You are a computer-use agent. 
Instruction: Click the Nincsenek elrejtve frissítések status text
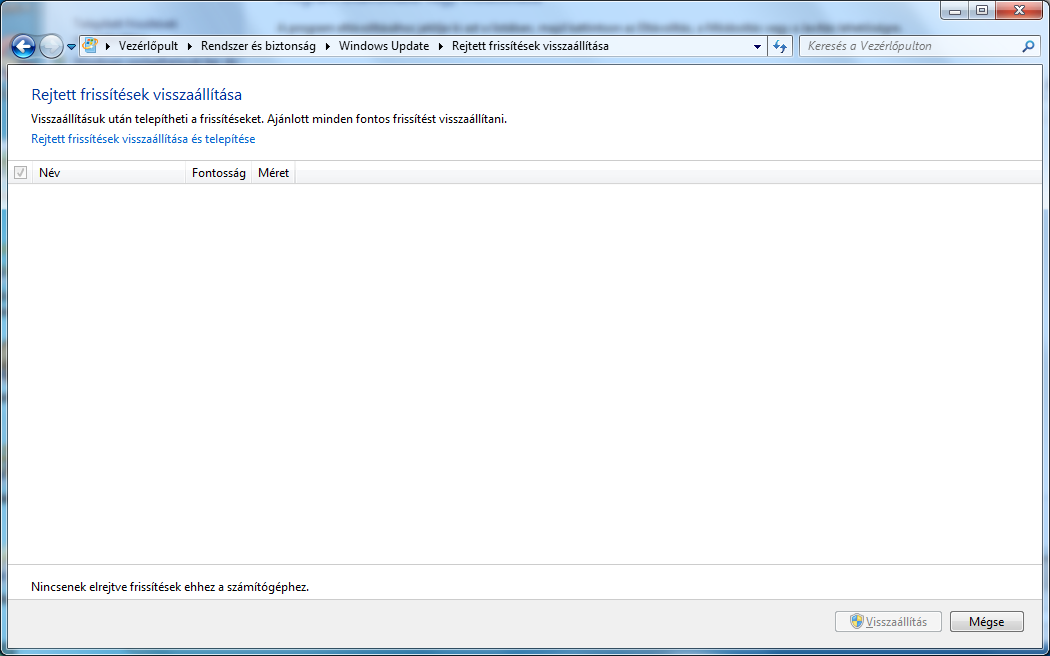pos(170,587)
